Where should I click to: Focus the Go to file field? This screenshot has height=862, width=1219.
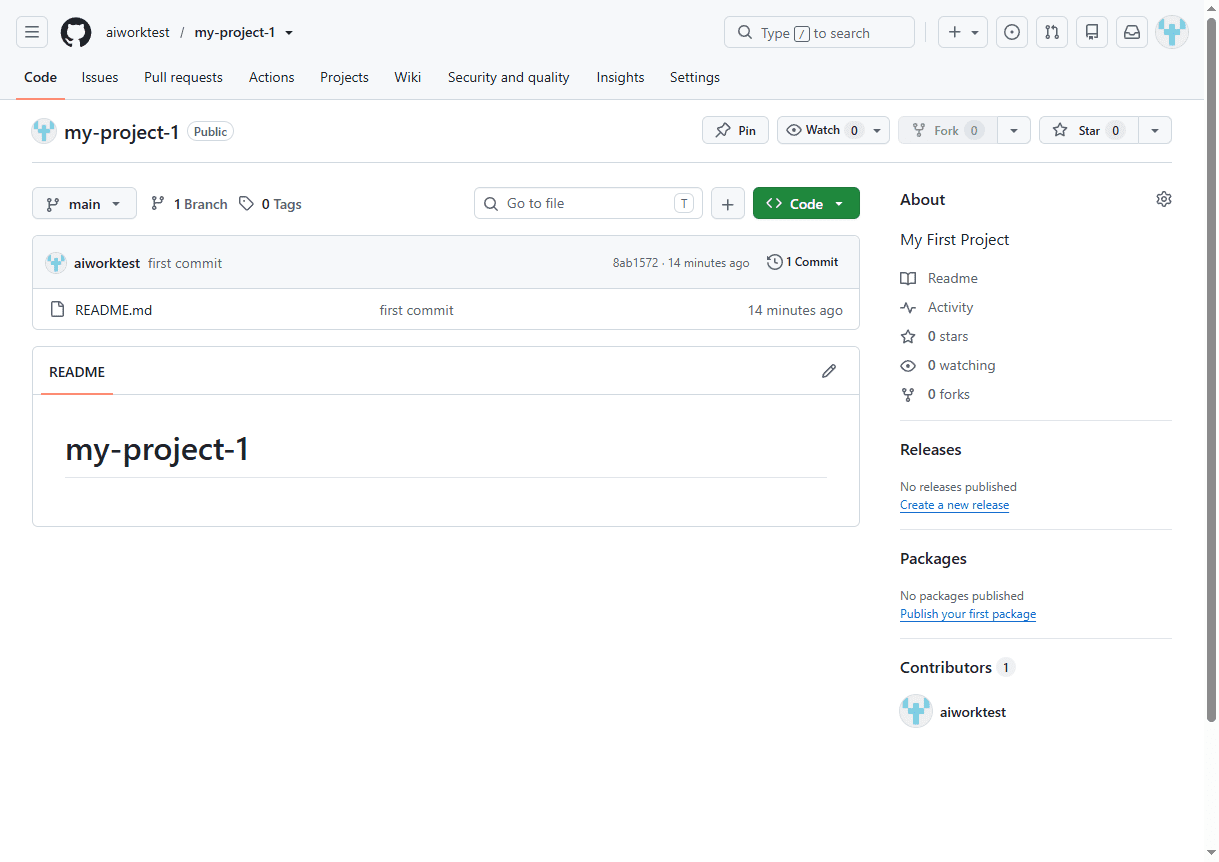pyautogui.click(x=588, y=203)
